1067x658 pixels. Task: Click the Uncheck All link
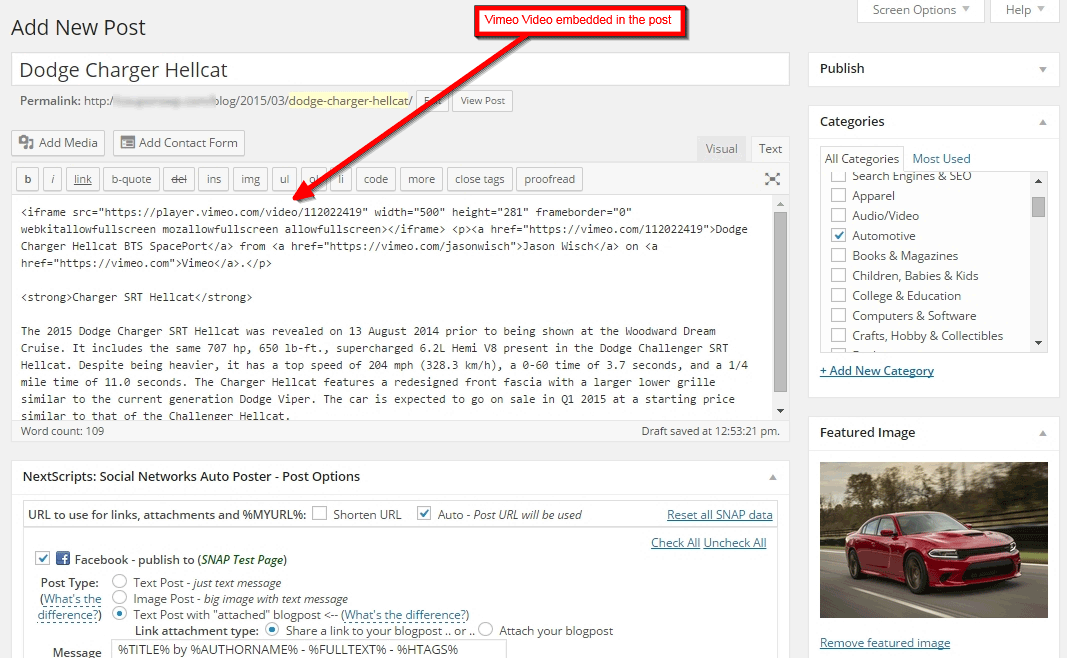[x=735, y=543]
